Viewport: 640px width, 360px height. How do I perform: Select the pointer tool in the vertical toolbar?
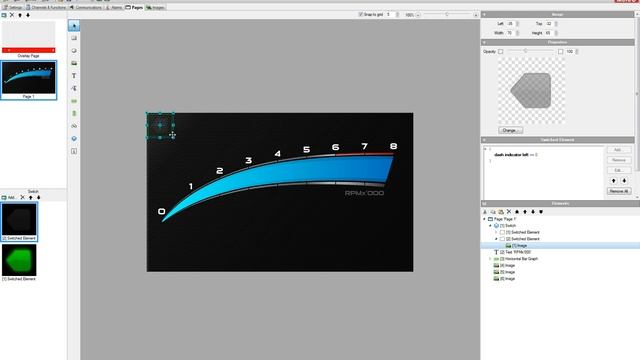pos(74,26)
